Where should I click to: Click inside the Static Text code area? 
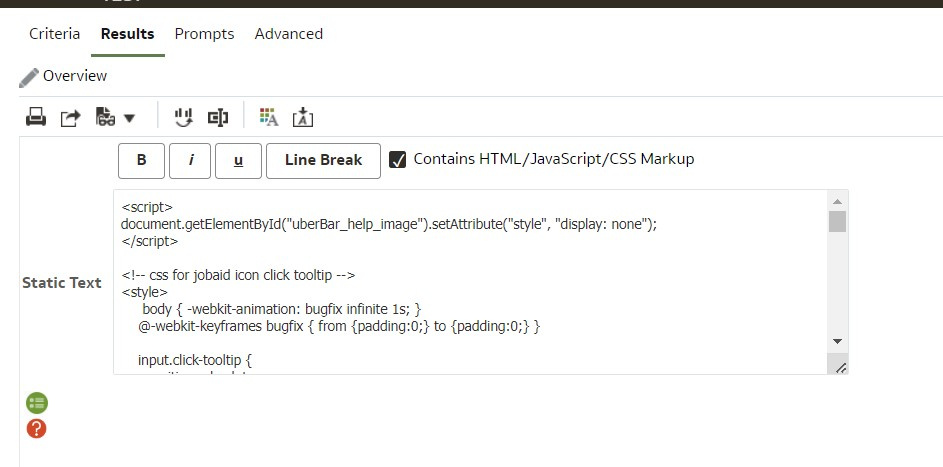pos(470,282)
